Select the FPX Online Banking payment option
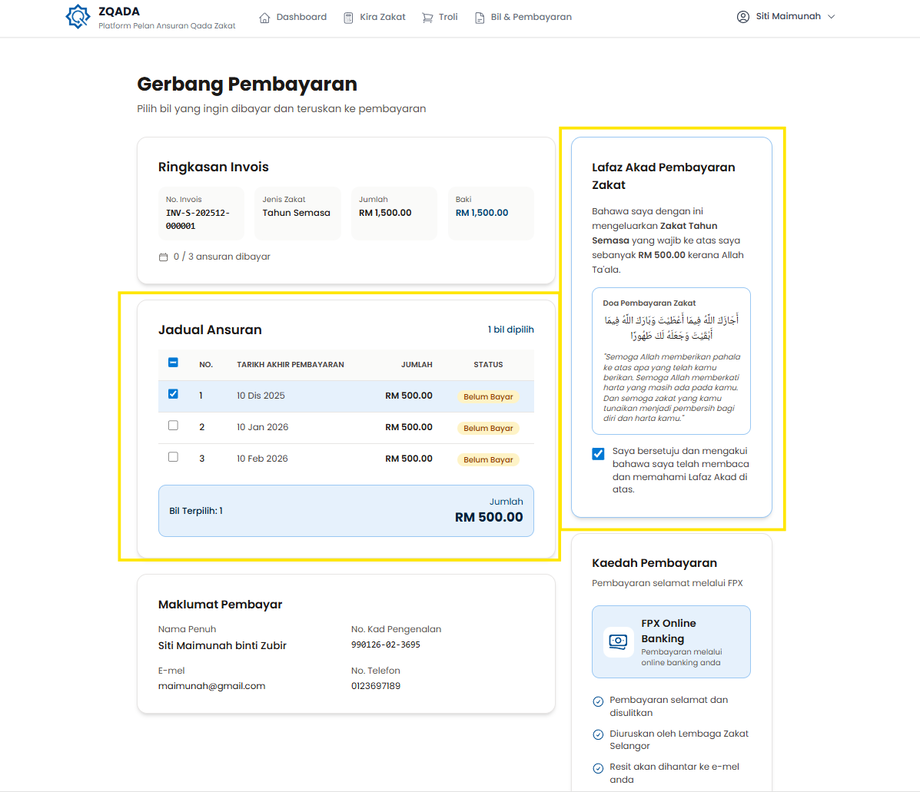The image size is (920, 792). pos(671,642)
